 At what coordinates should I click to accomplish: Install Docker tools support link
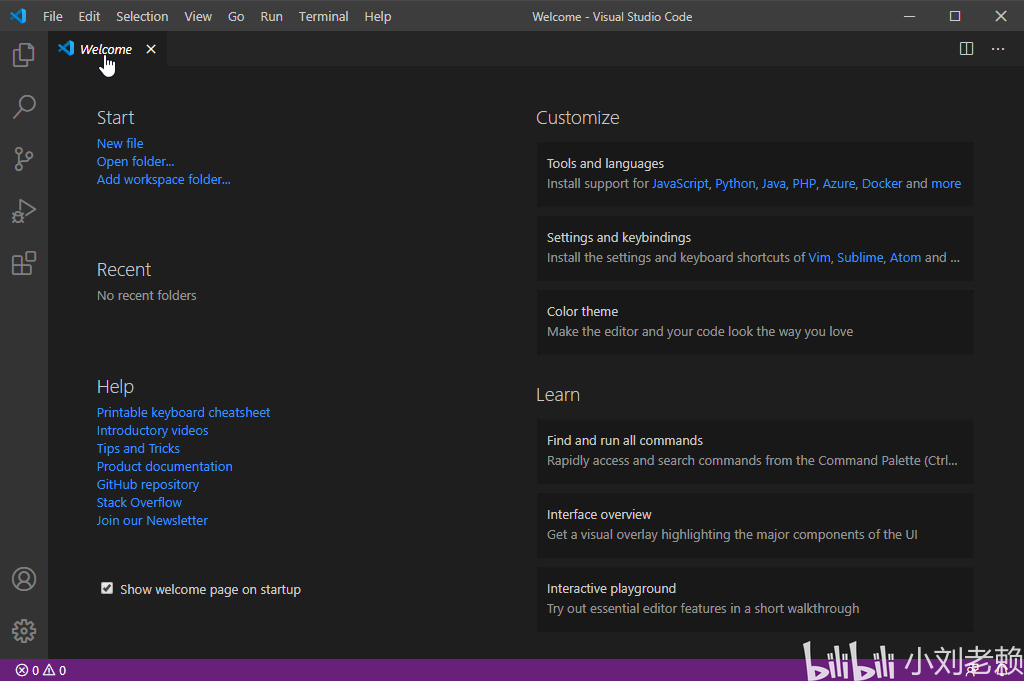coord(882,183)
